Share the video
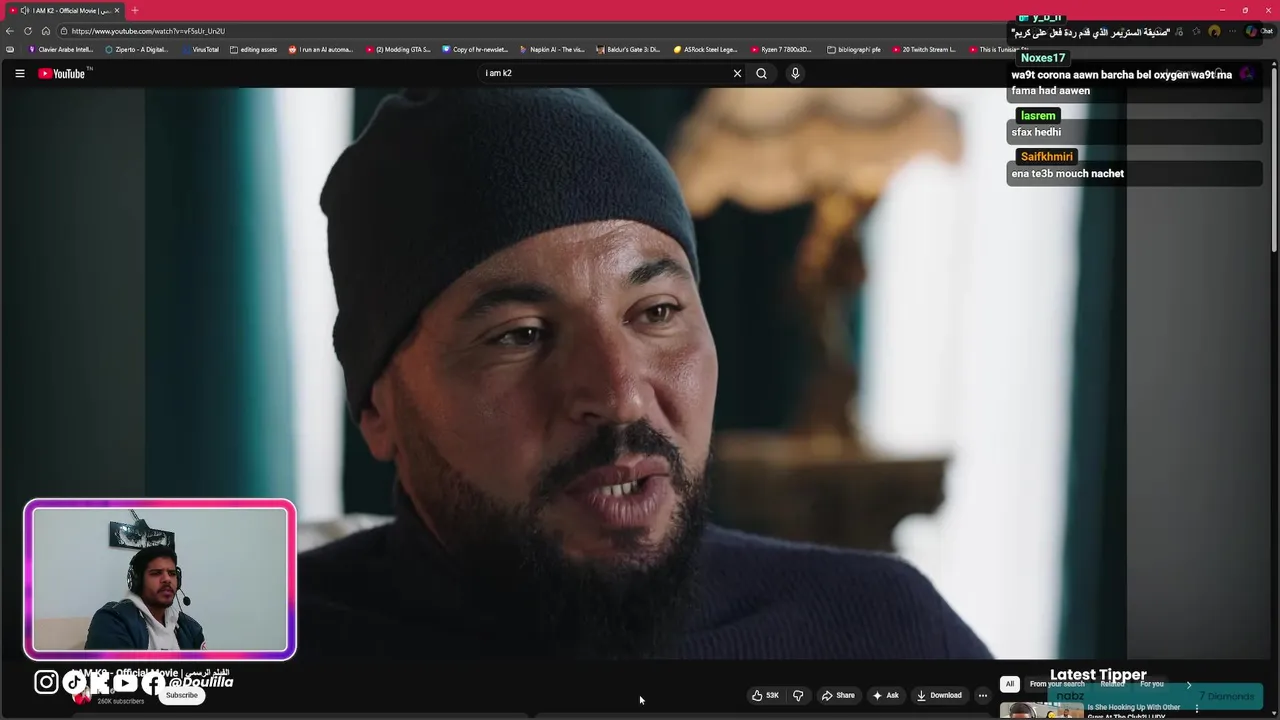Image resolution: width=1280 pixels, height=720 pixels. tap(838, 695)
